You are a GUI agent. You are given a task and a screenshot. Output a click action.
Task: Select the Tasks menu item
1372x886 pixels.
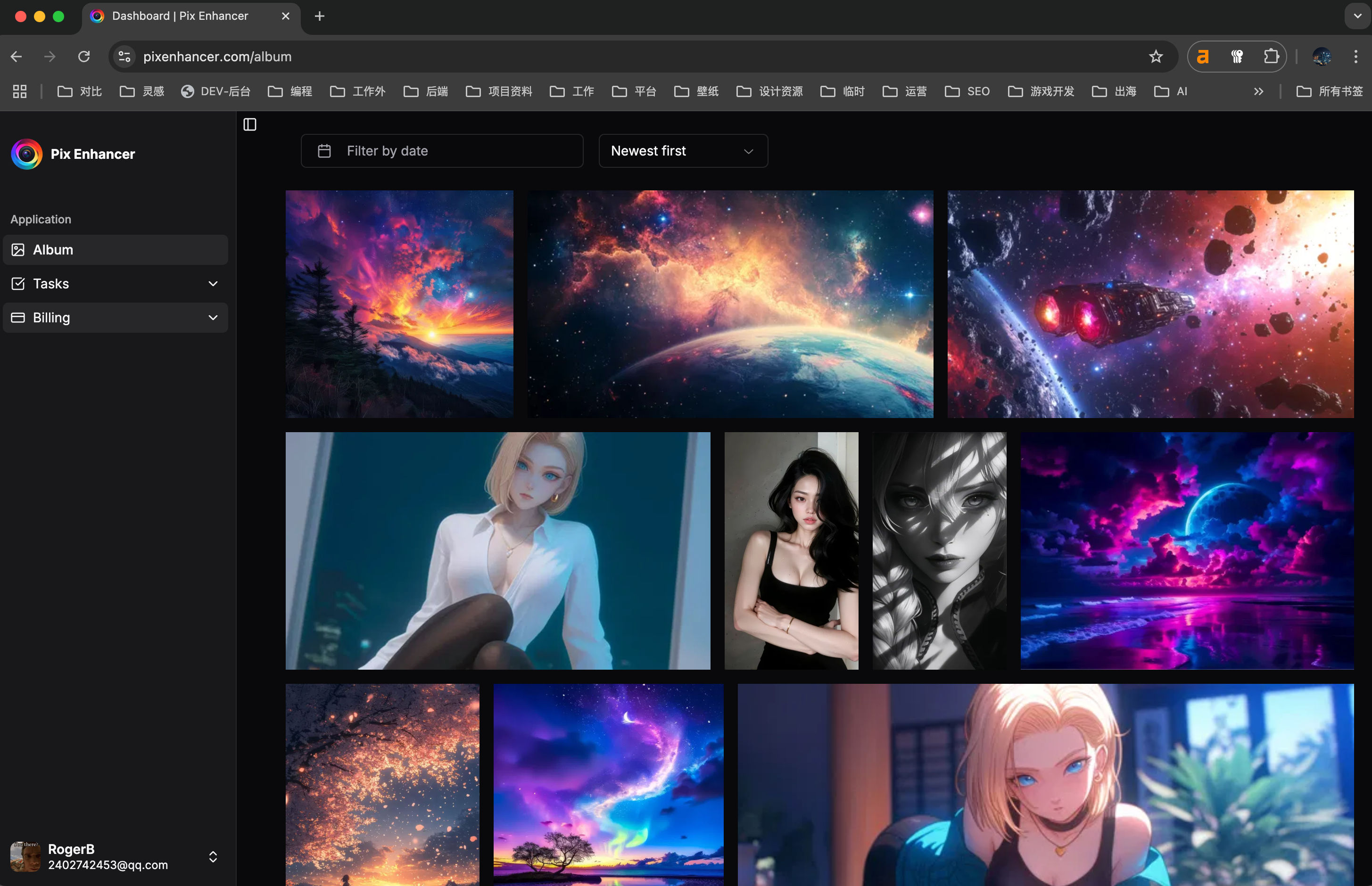point(115,284)
